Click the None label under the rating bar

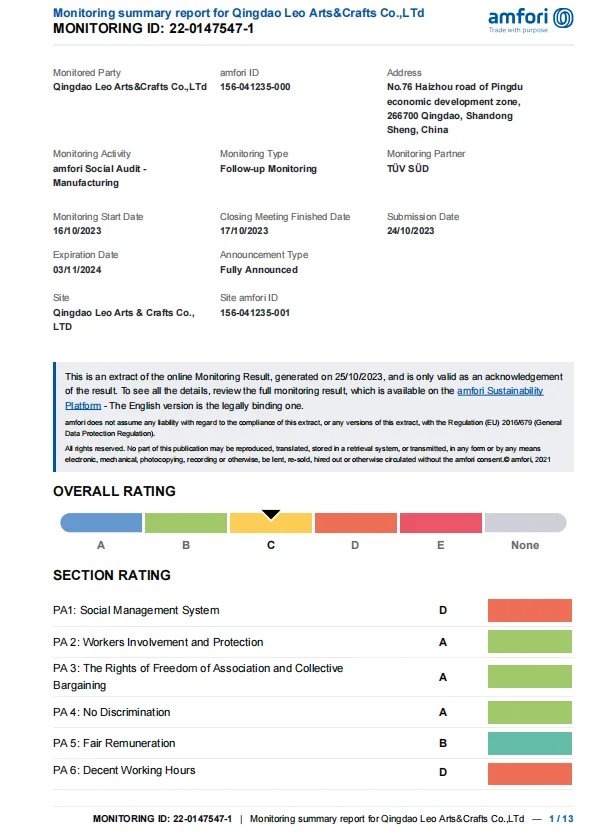525,545
